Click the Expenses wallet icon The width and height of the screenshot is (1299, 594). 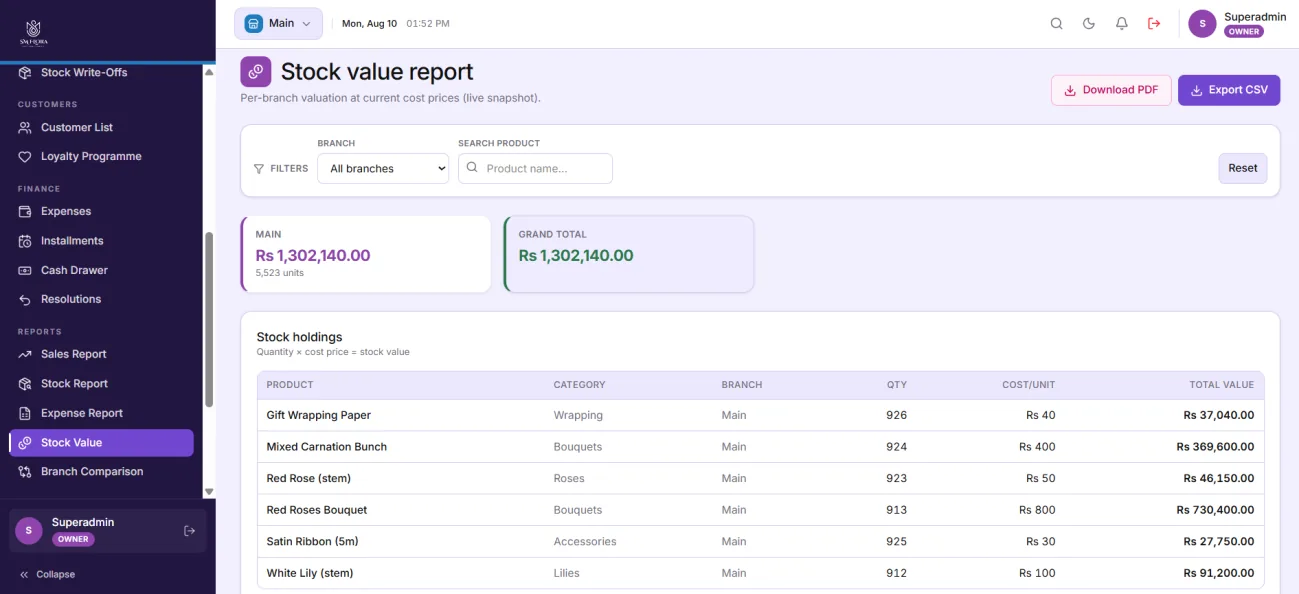(25, 212)
